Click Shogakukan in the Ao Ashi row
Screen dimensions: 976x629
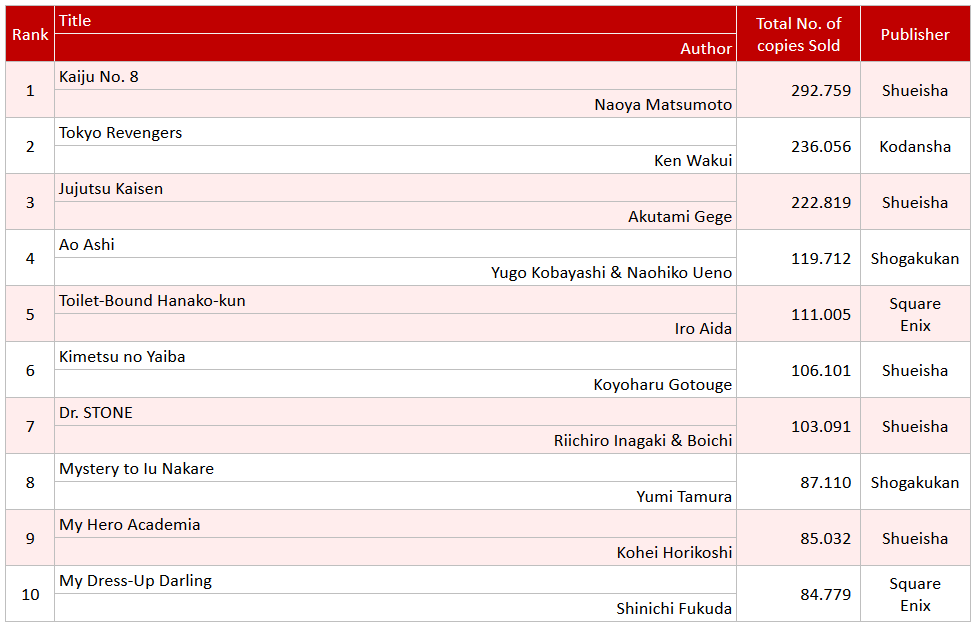coord(915,258)
